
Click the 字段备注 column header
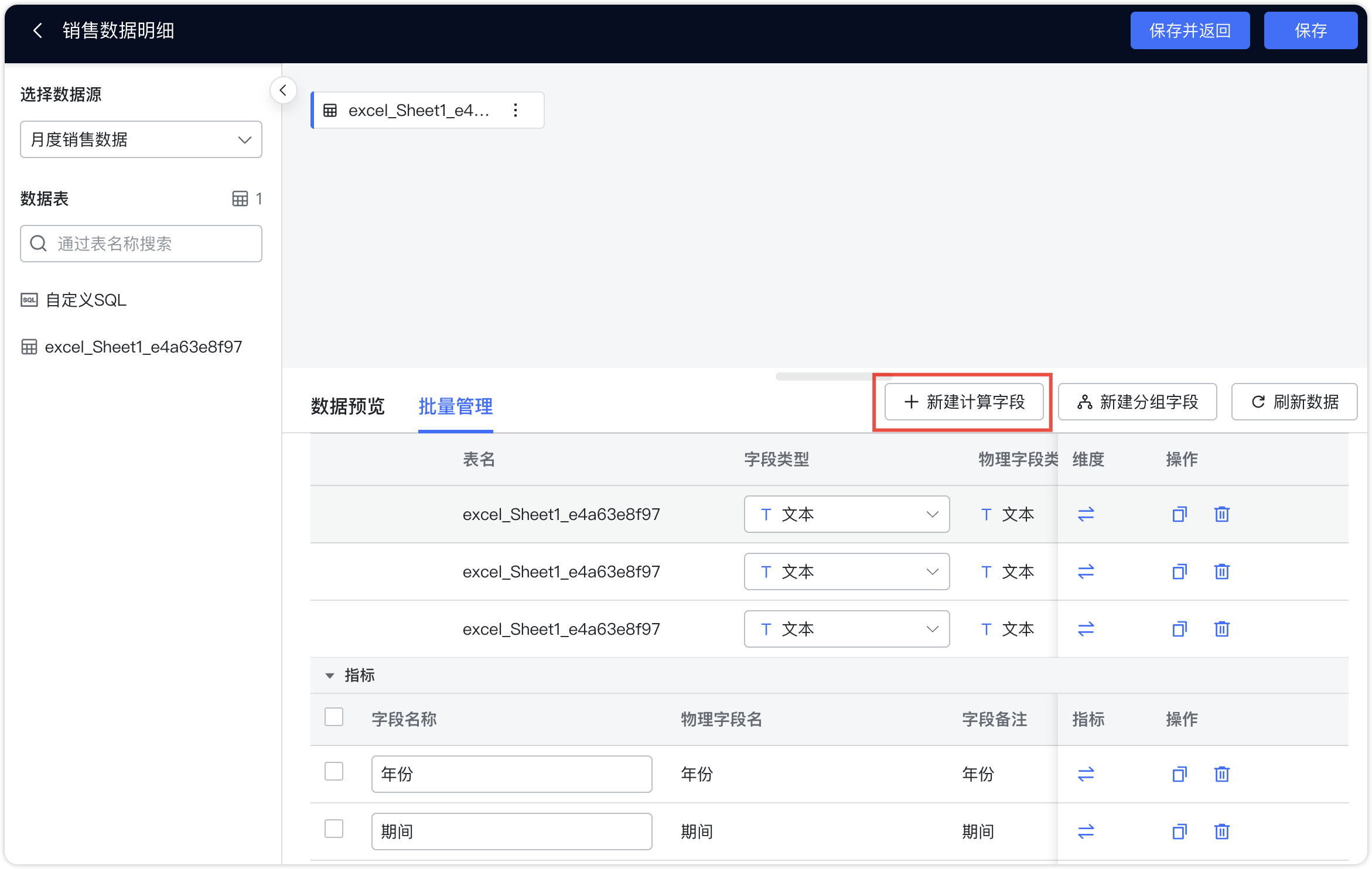[995, 719]
